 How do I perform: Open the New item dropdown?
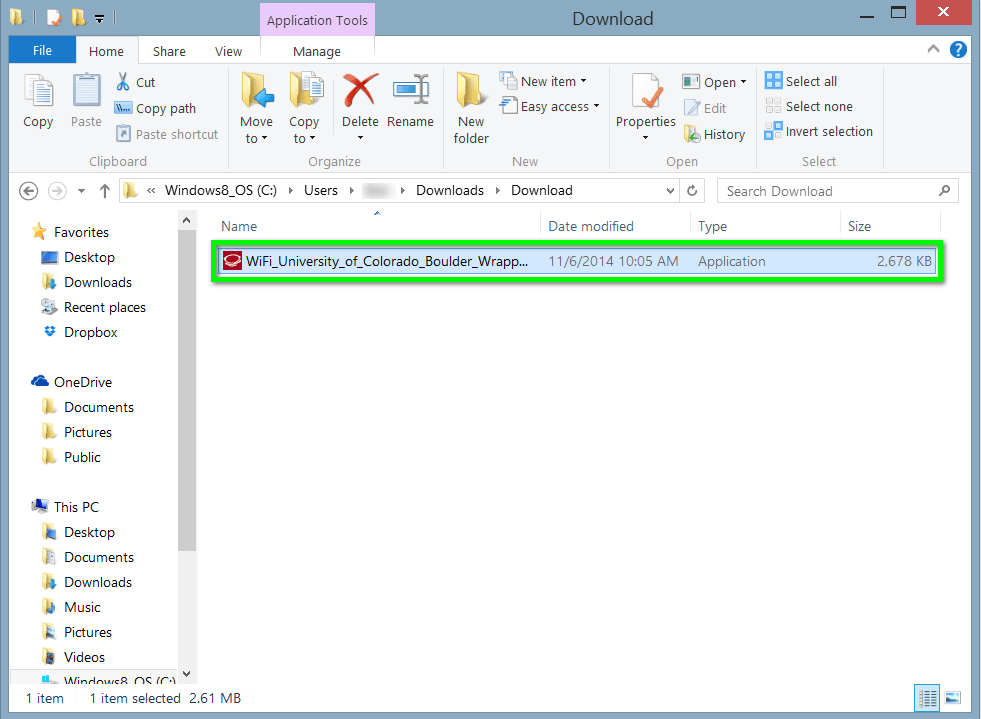click(545, 80)
